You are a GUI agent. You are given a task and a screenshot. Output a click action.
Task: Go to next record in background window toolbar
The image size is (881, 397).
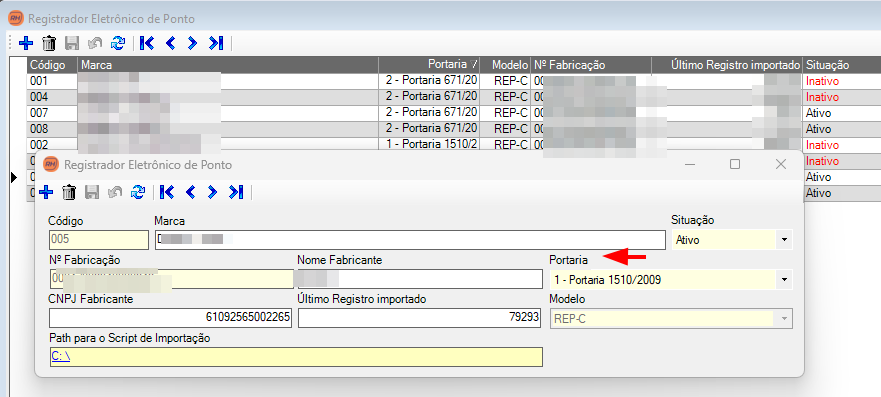(x=192, y=43)
